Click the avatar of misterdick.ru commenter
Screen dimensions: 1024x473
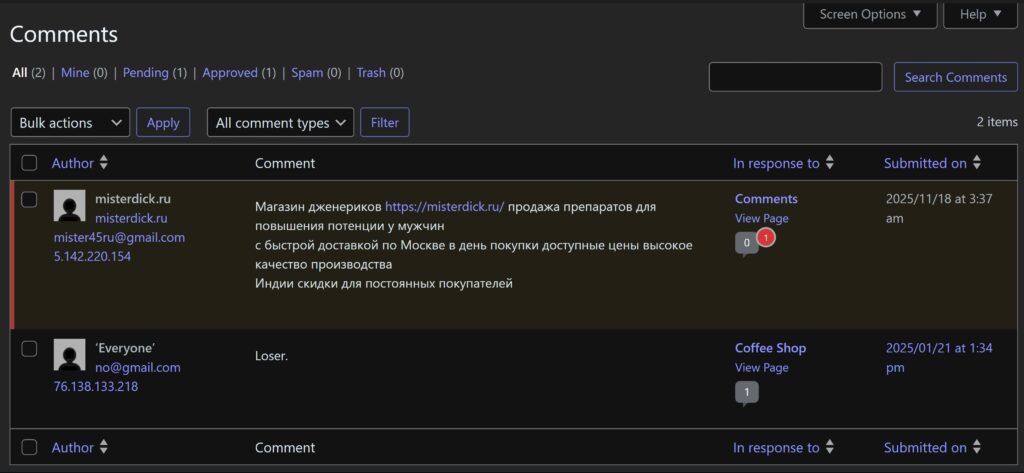point(69,206)
